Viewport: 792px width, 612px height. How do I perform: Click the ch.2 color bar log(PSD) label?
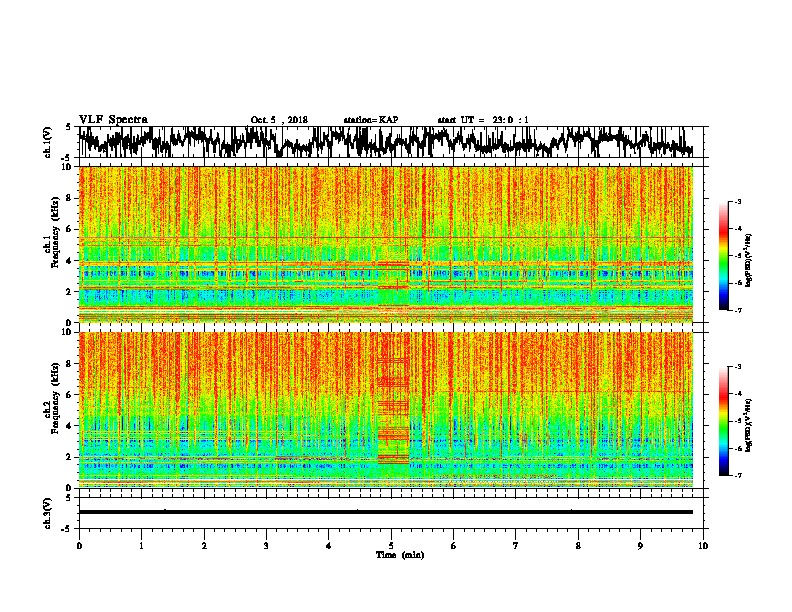749,425
